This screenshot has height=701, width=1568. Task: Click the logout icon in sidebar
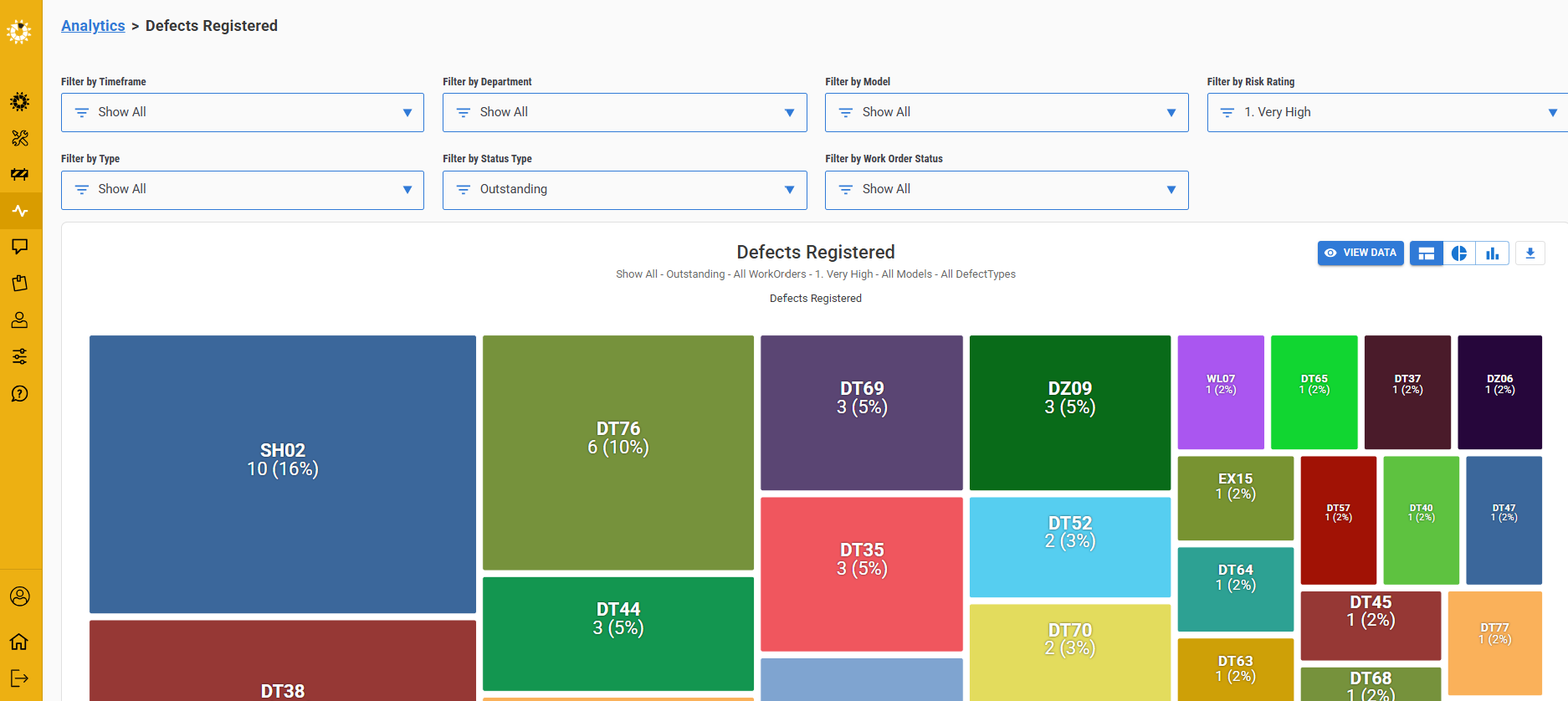click(20, 678)
